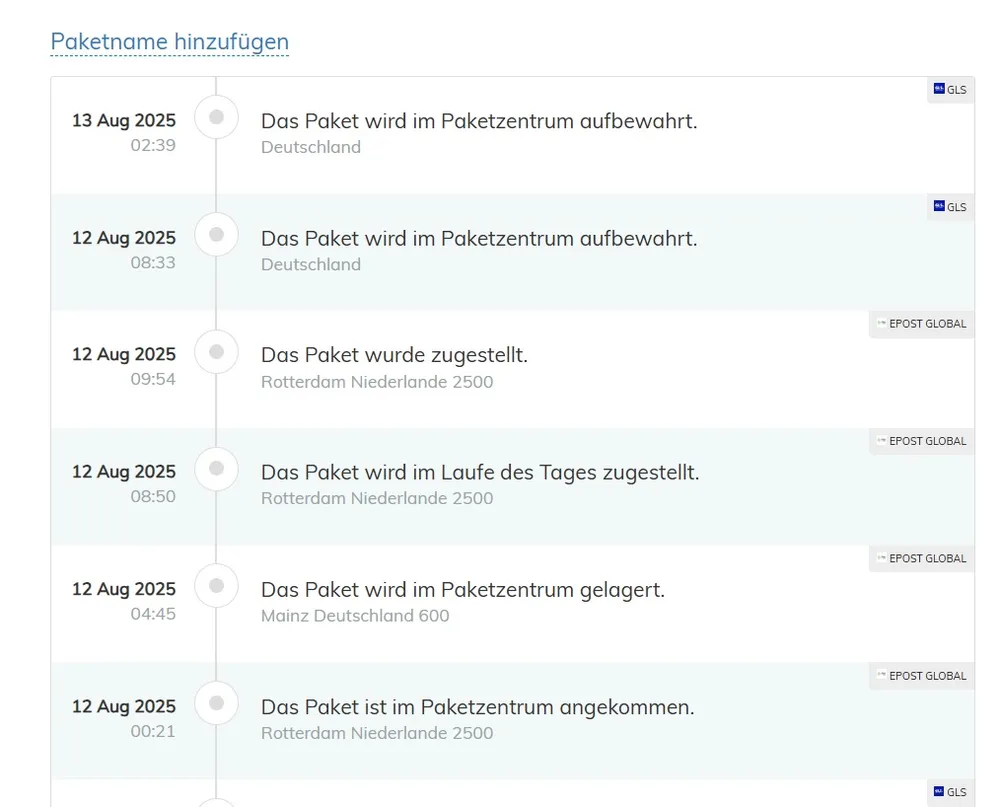
Task: Select timeline marker for 12 Aug 09:54
Action: [x=216, y=352]
